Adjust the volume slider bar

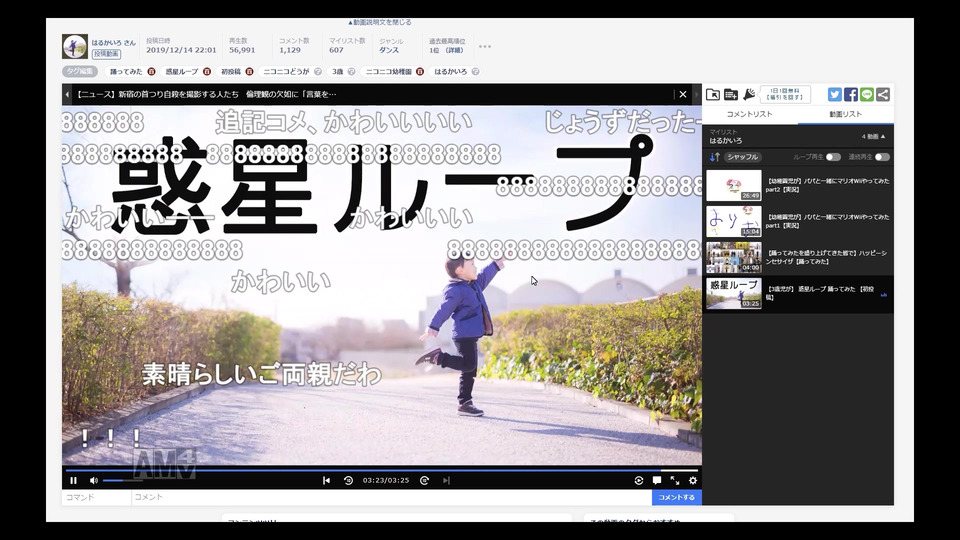122,481
